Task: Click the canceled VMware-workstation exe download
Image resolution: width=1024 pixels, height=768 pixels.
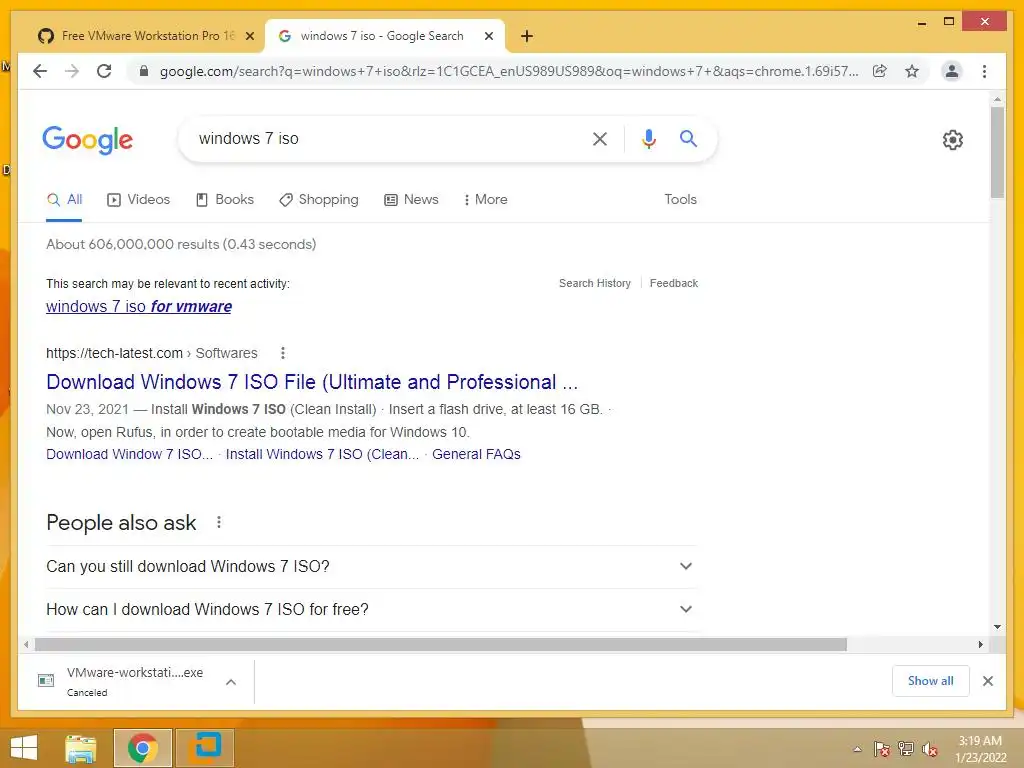Action: pos(135,681)
